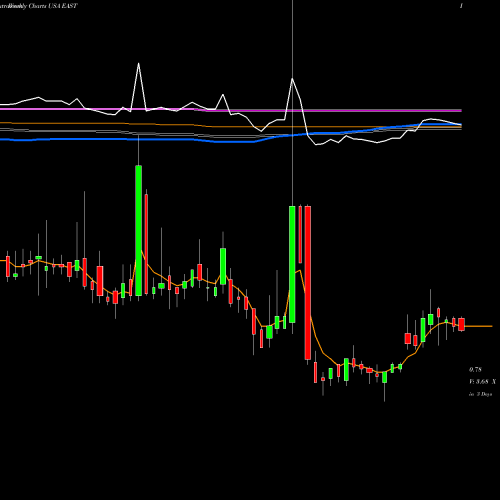Viewport: 500px width, 500px height.
Task: Click the "in 3 Days" label
Action: click(480, 394)
